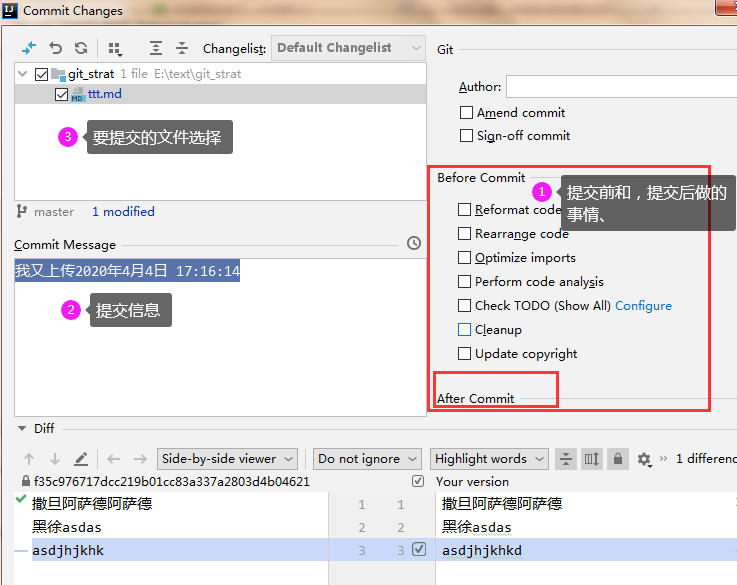Open the Group By icon menu
The width and height of the screenshot is (737, 585).
point(115,48)
